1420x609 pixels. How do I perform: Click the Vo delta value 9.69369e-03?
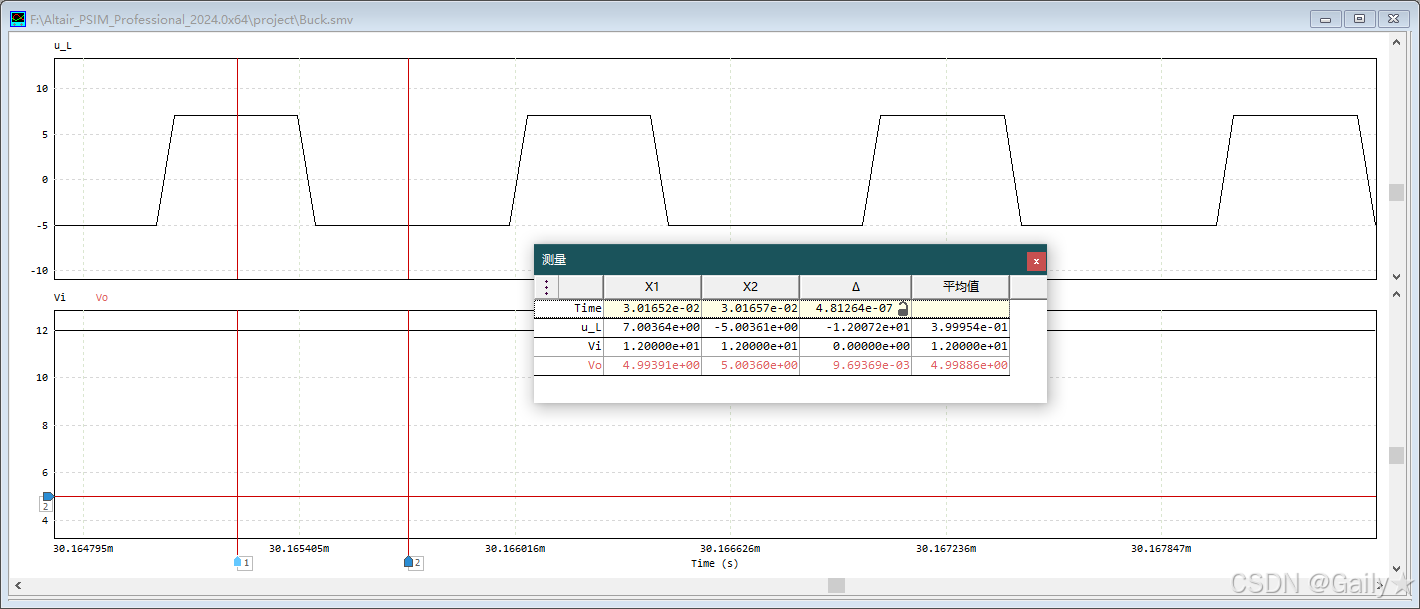coord(871,365)
